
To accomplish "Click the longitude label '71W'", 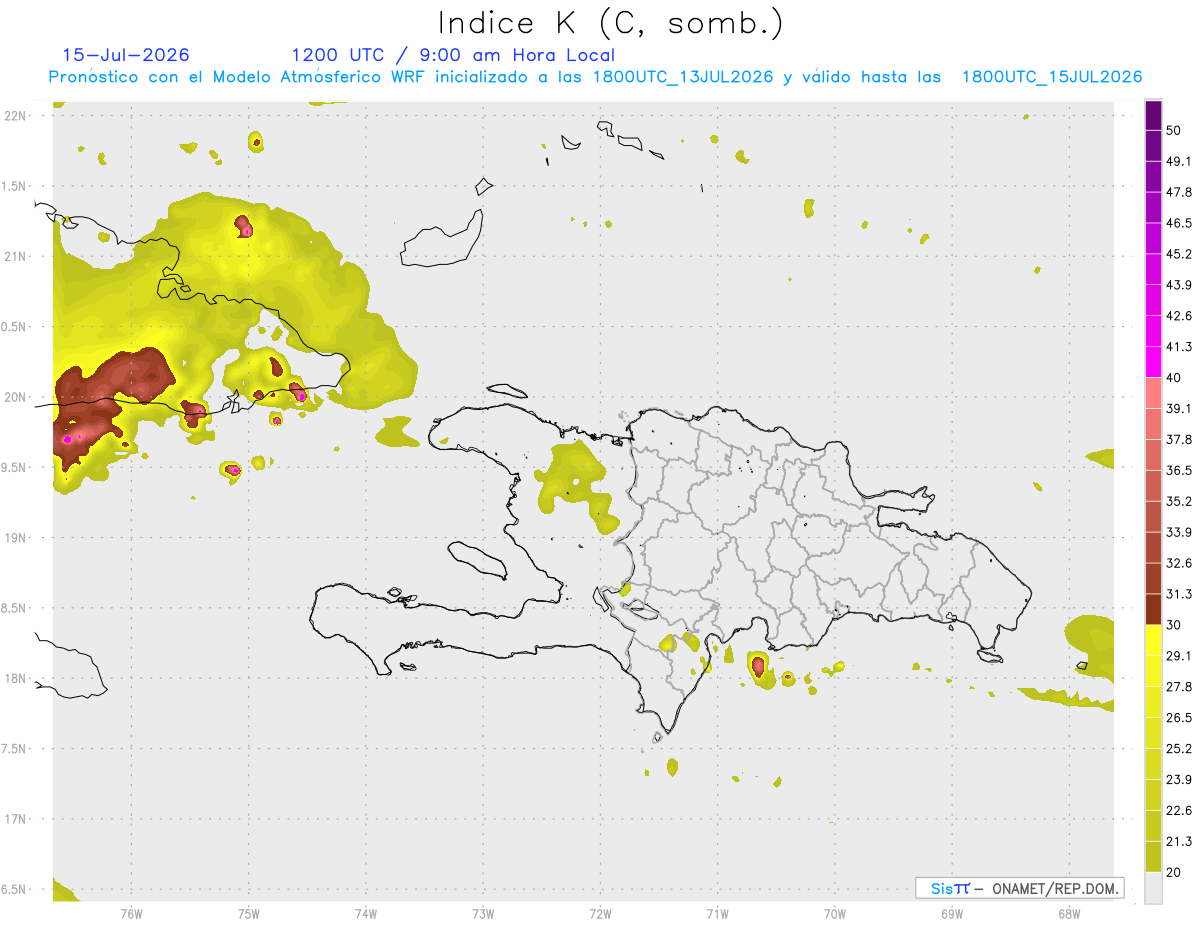I will coord(717,914).
